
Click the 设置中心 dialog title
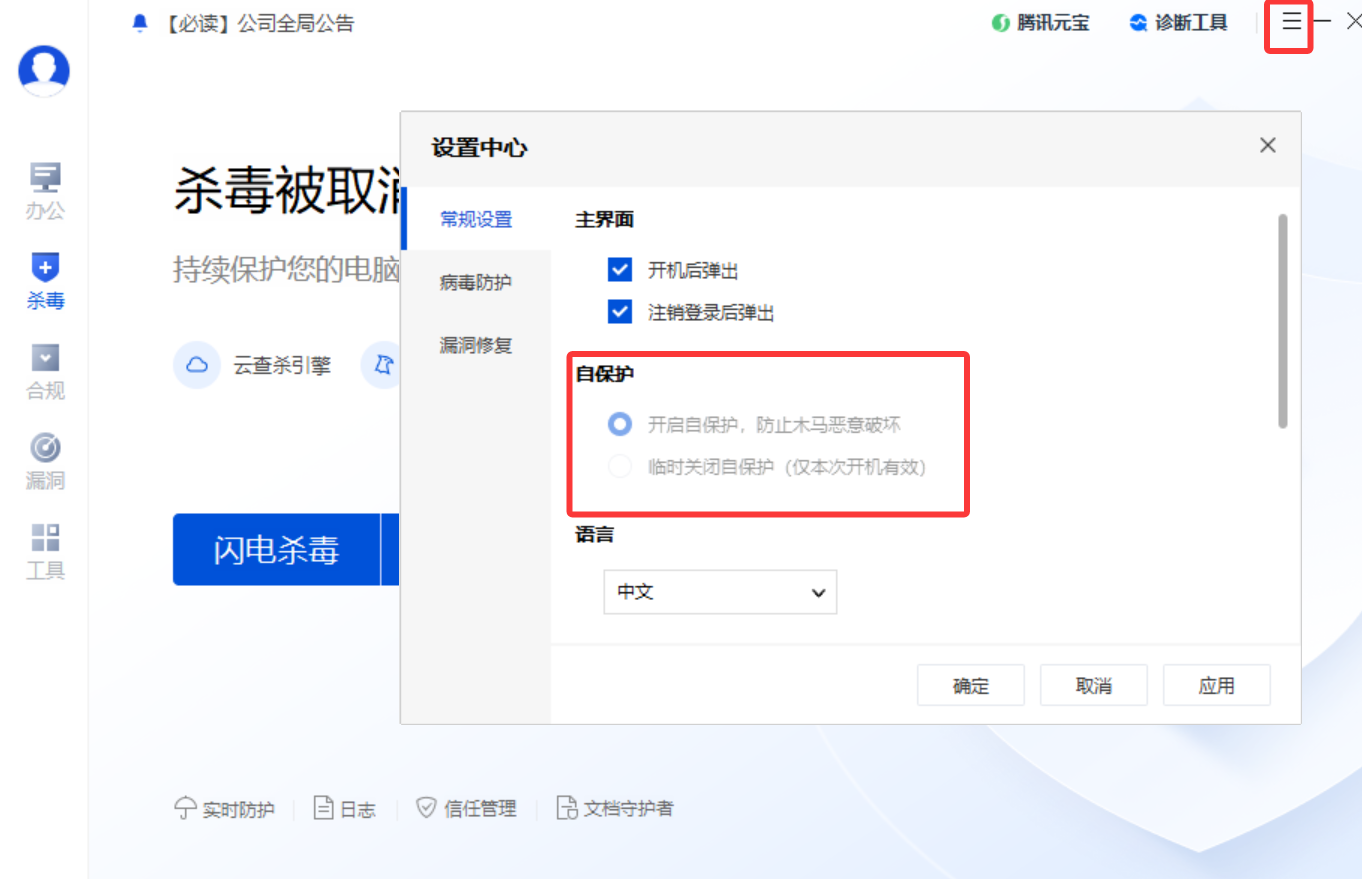(x=480, y=148)
